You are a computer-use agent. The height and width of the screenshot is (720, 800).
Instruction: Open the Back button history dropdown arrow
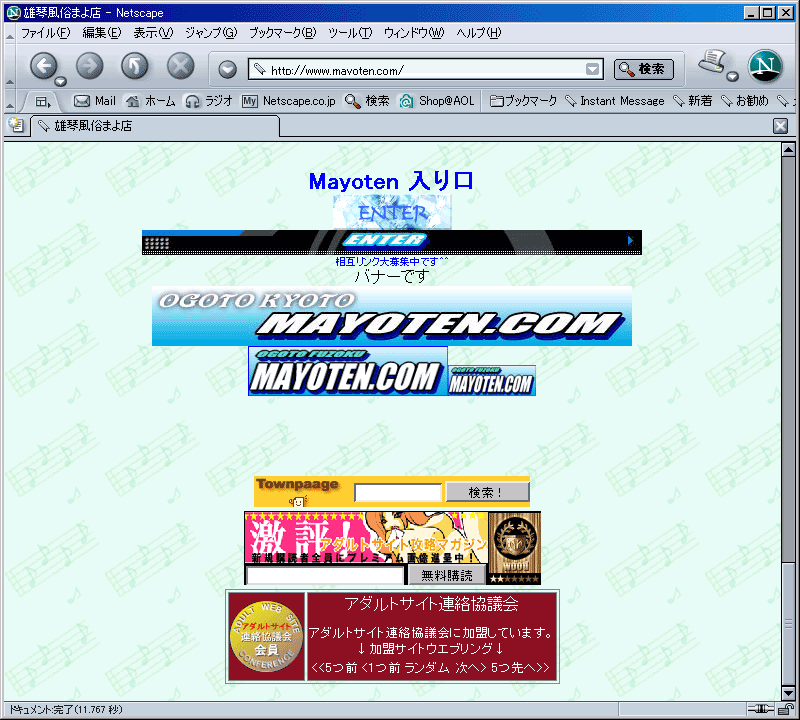click(x=61, y=81)
